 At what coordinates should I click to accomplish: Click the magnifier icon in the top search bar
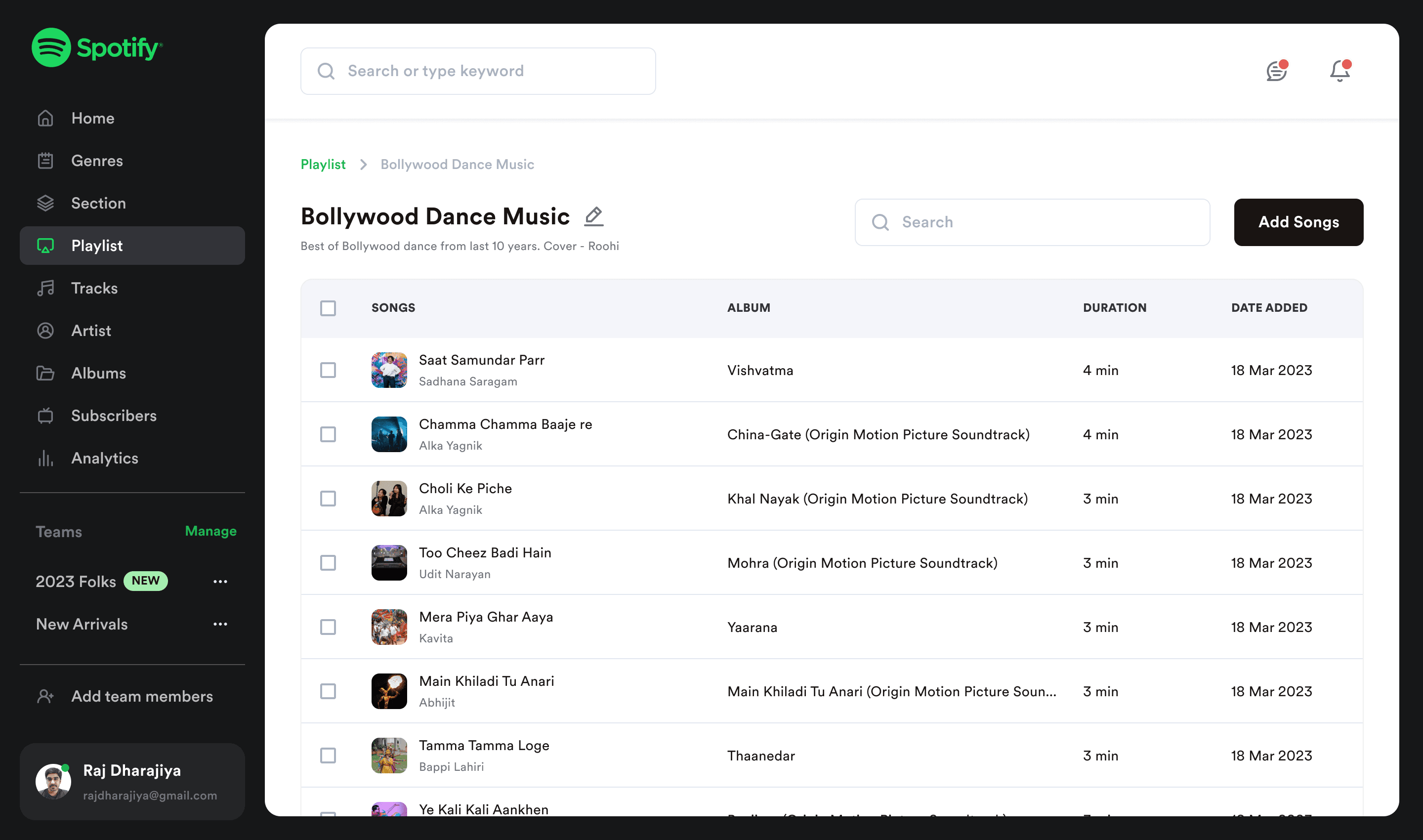326,71
